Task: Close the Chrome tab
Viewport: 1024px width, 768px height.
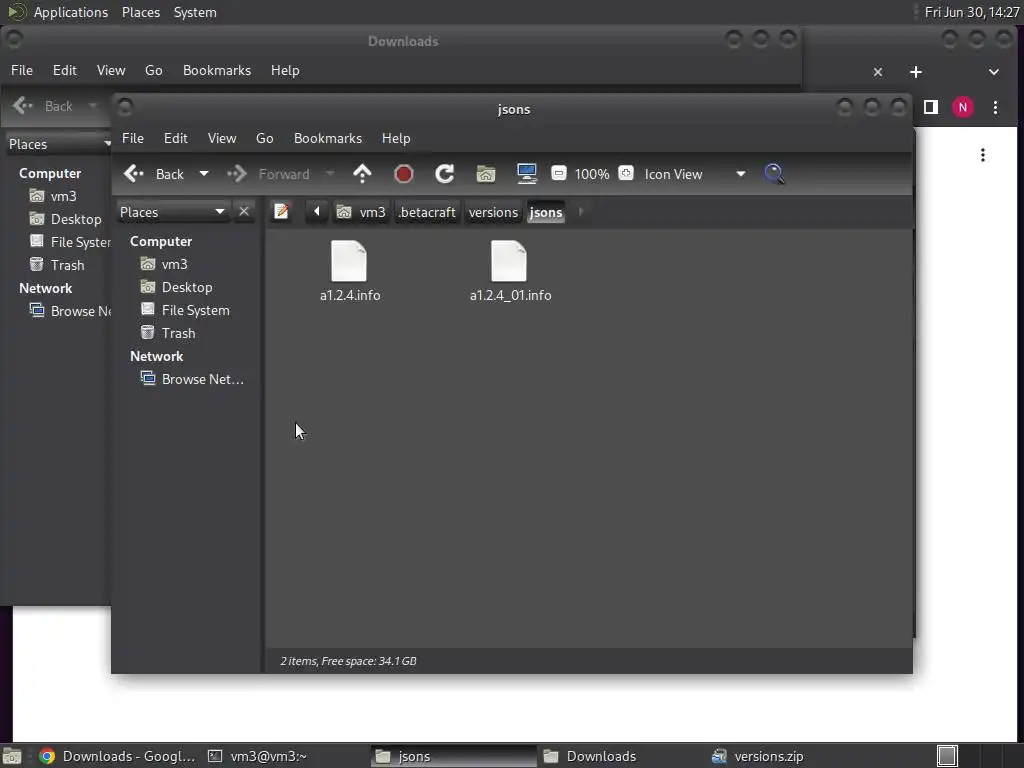Action: [x=878, y=72]
